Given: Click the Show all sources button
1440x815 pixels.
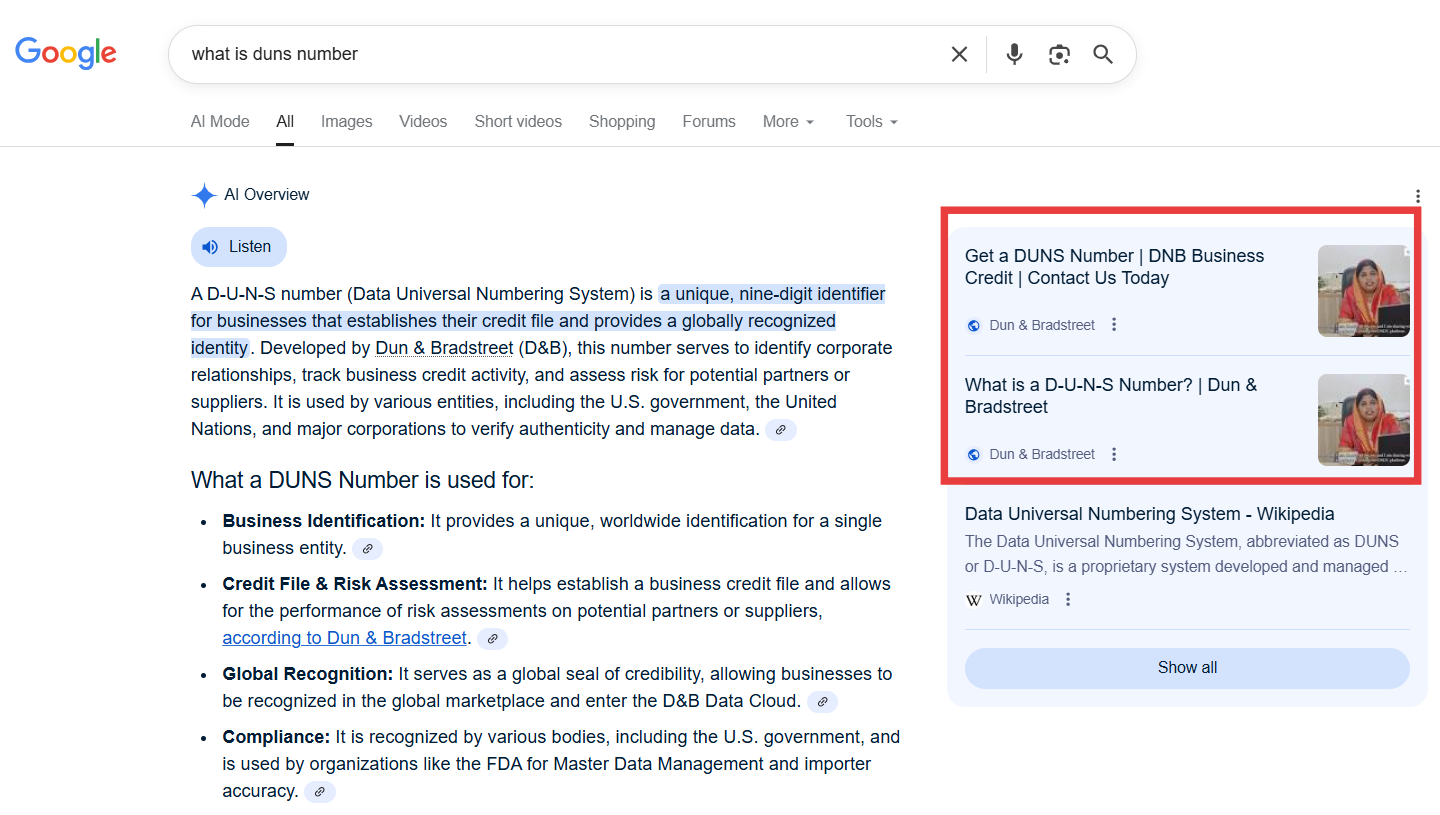Looking at the screenshot, I should [1186, 668].
